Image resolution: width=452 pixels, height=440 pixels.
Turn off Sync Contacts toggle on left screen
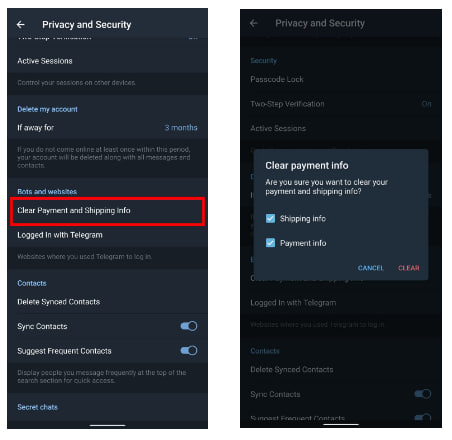[x=189, y=326]
